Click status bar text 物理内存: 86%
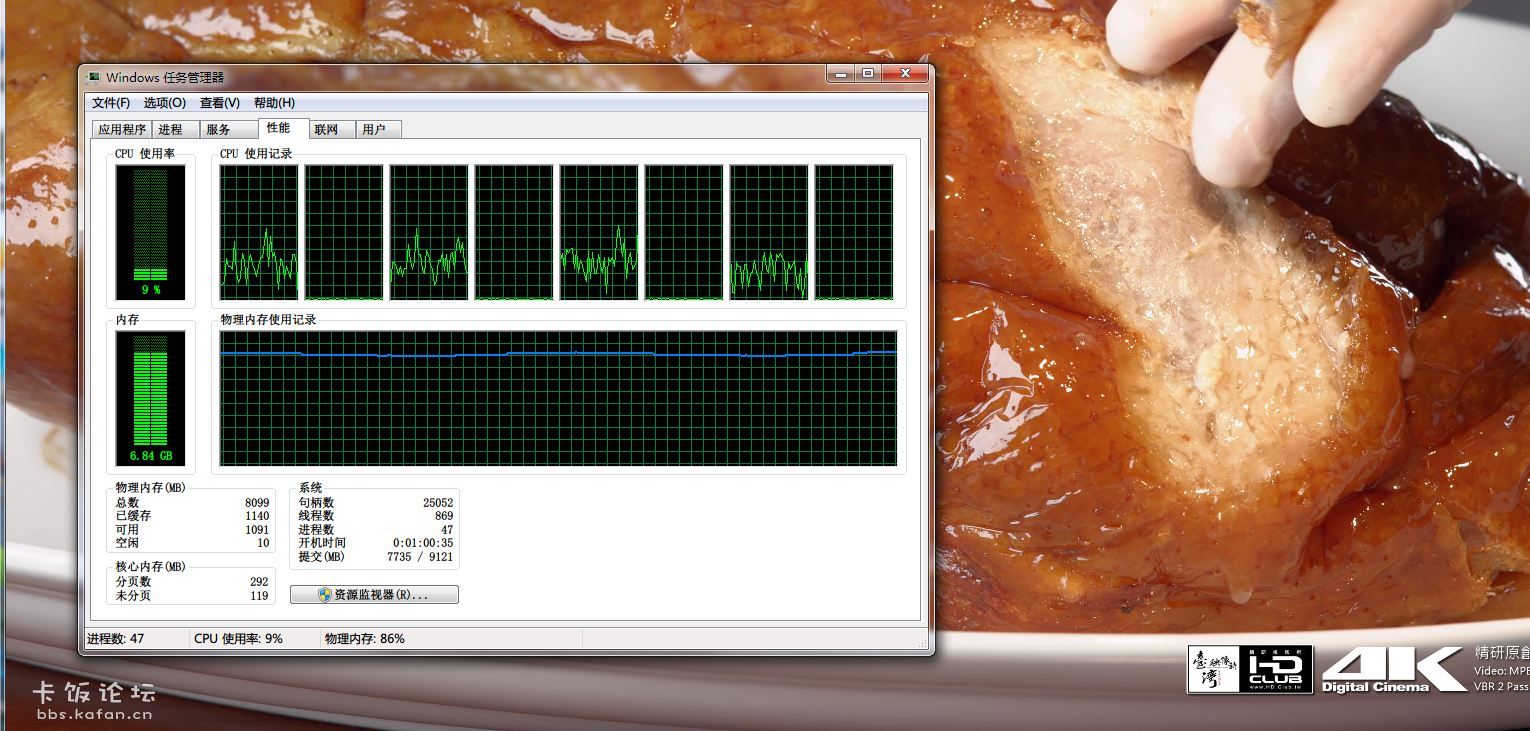 click(x=365, y=638)
